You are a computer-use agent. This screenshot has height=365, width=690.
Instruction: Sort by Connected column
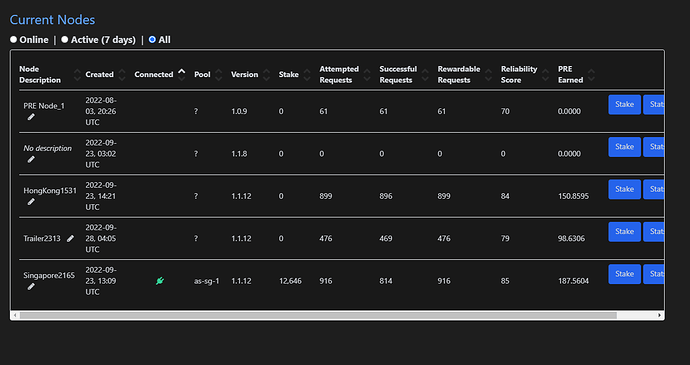[x=181, y=74]
